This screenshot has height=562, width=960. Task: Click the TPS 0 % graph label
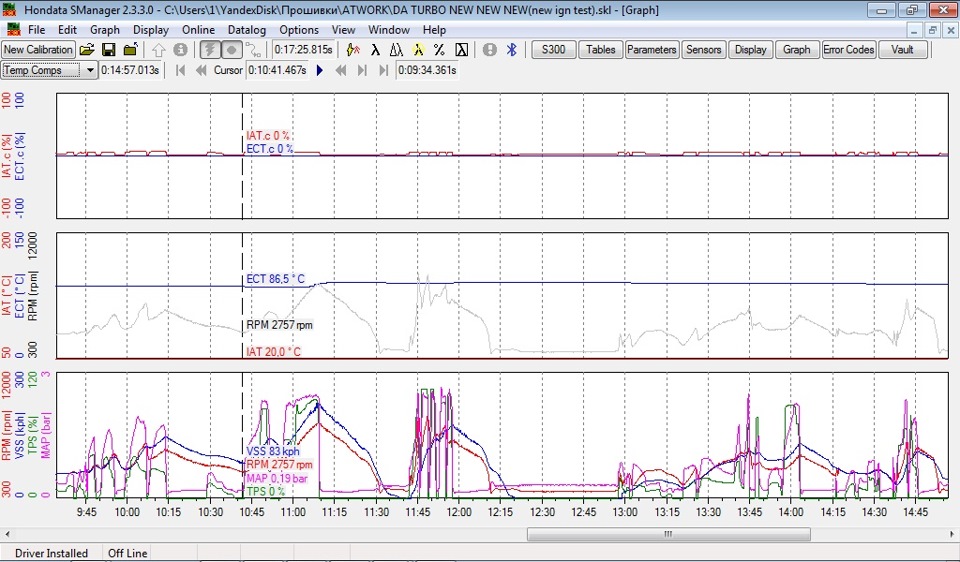(x=266, y=491)
